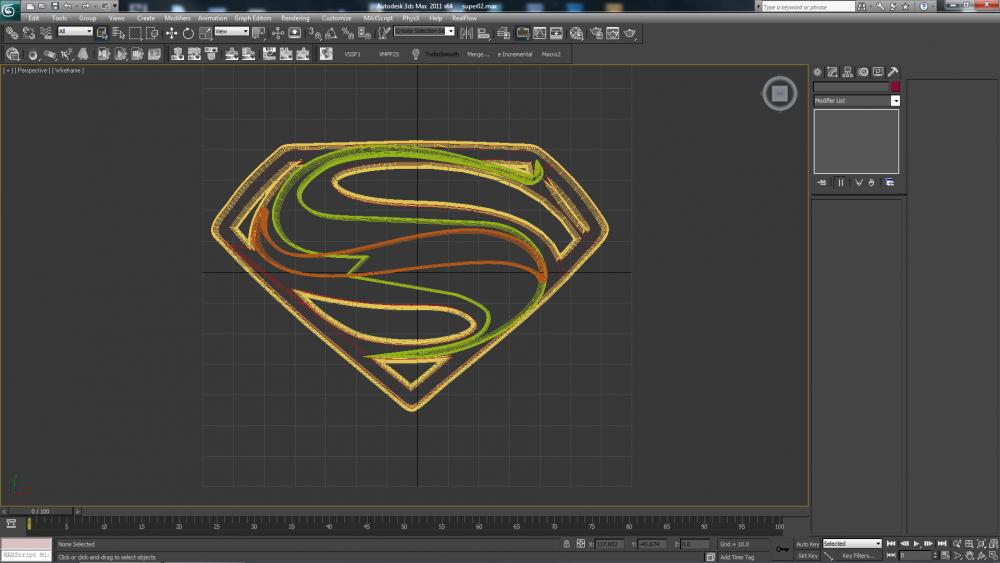
Task: Toggle Spinner Snap
Action: coord(364,33)
